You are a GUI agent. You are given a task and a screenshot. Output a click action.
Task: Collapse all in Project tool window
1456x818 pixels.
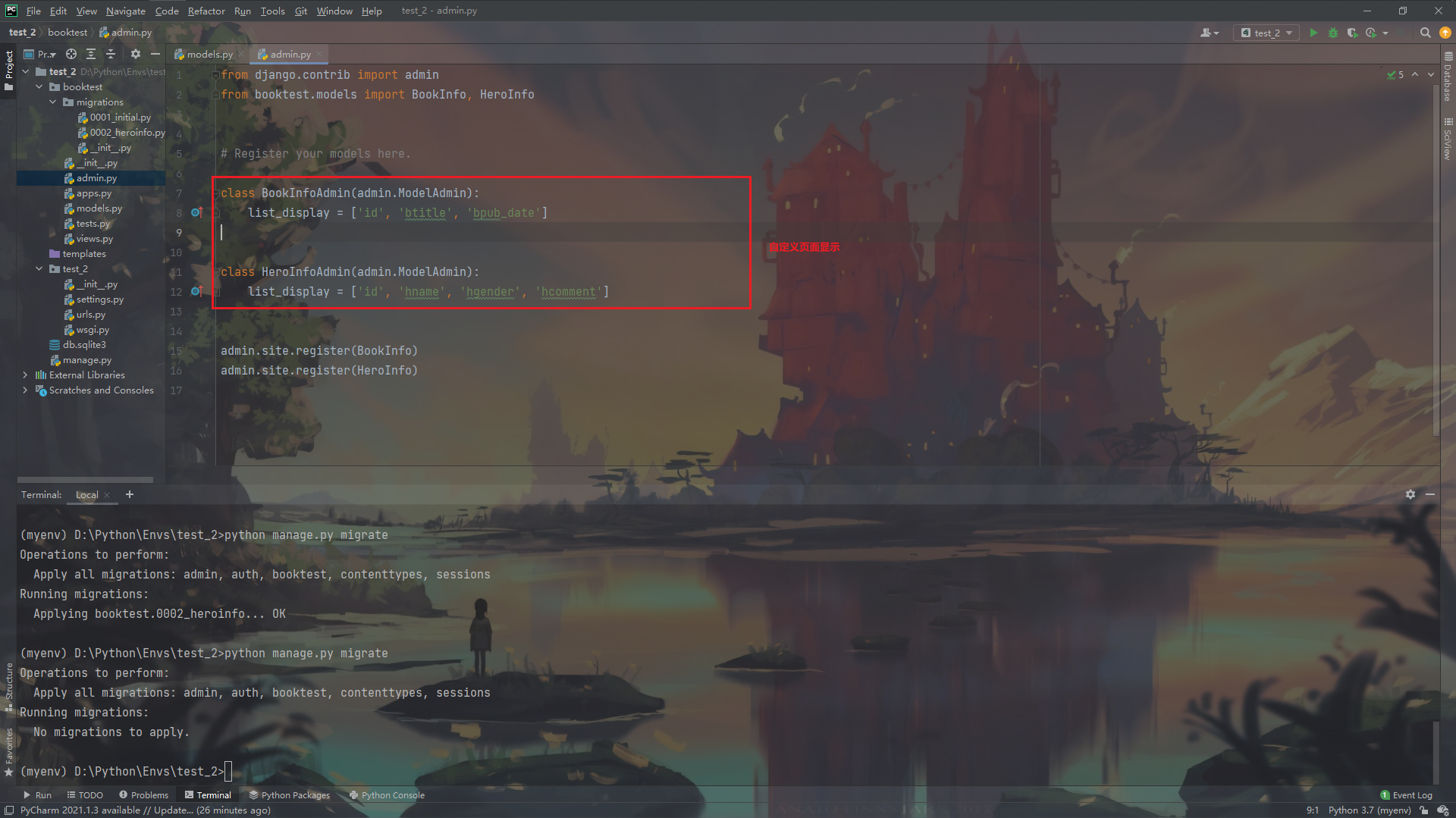(110, 54)
